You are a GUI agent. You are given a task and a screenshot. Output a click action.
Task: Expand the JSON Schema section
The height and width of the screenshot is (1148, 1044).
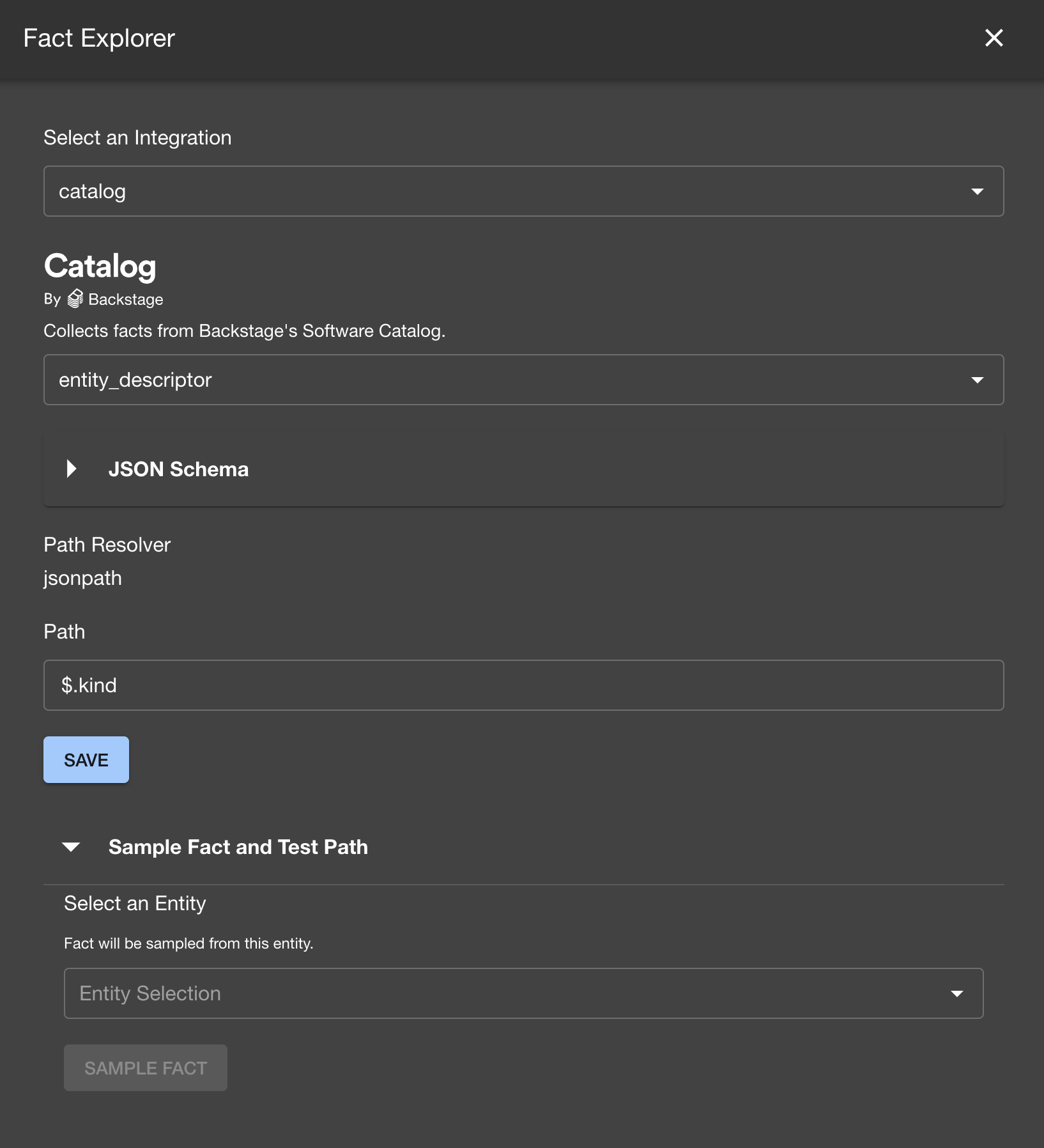pyautogui.click(x=523, y=469)
